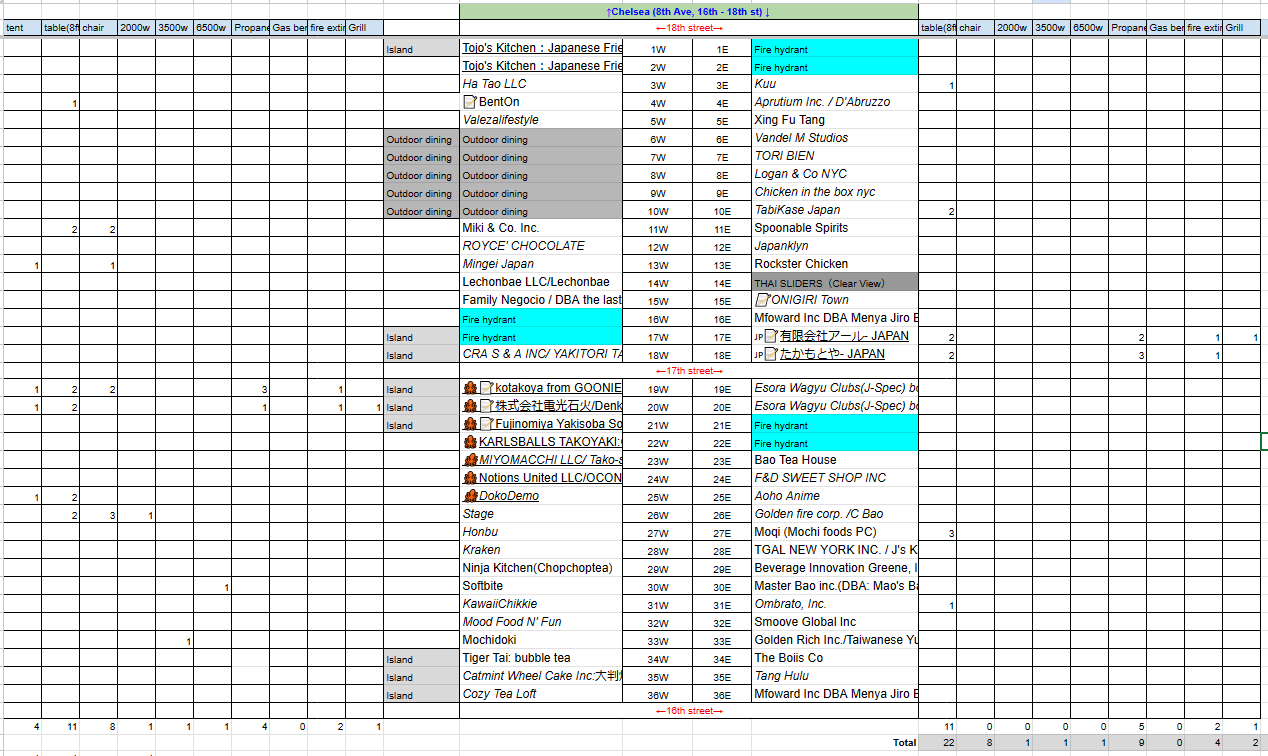1268x756 pixels.
Task: Open the Notions United LLC link
Action: 550,478
